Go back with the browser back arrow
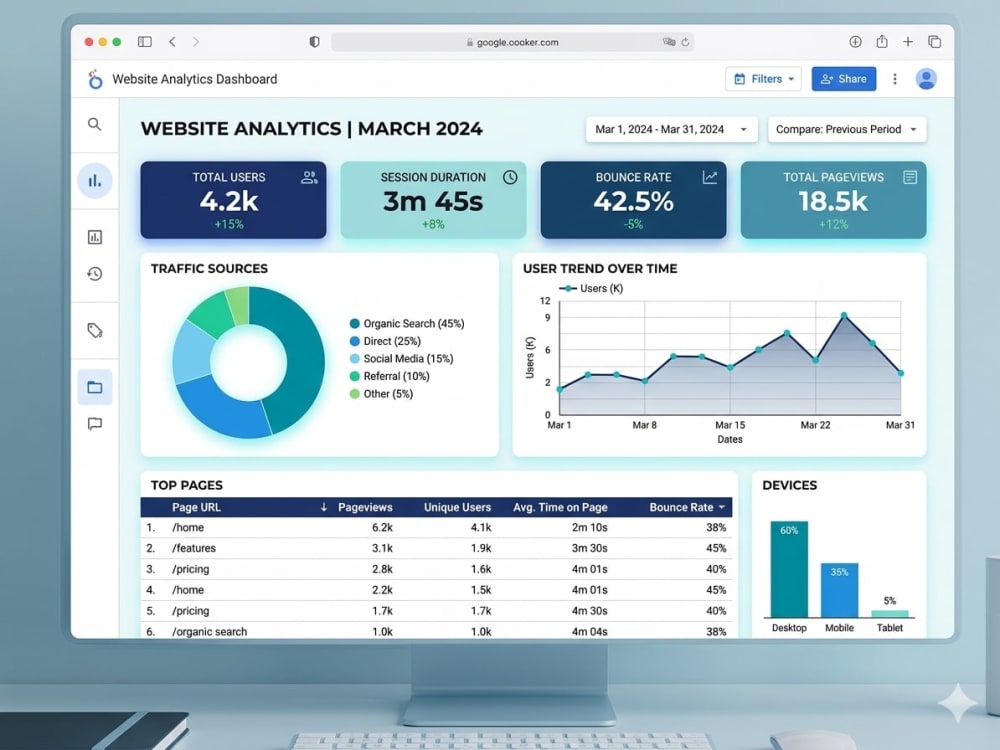Image resolution: width=1000 pixels, height=750 pixels. (172, 41)
